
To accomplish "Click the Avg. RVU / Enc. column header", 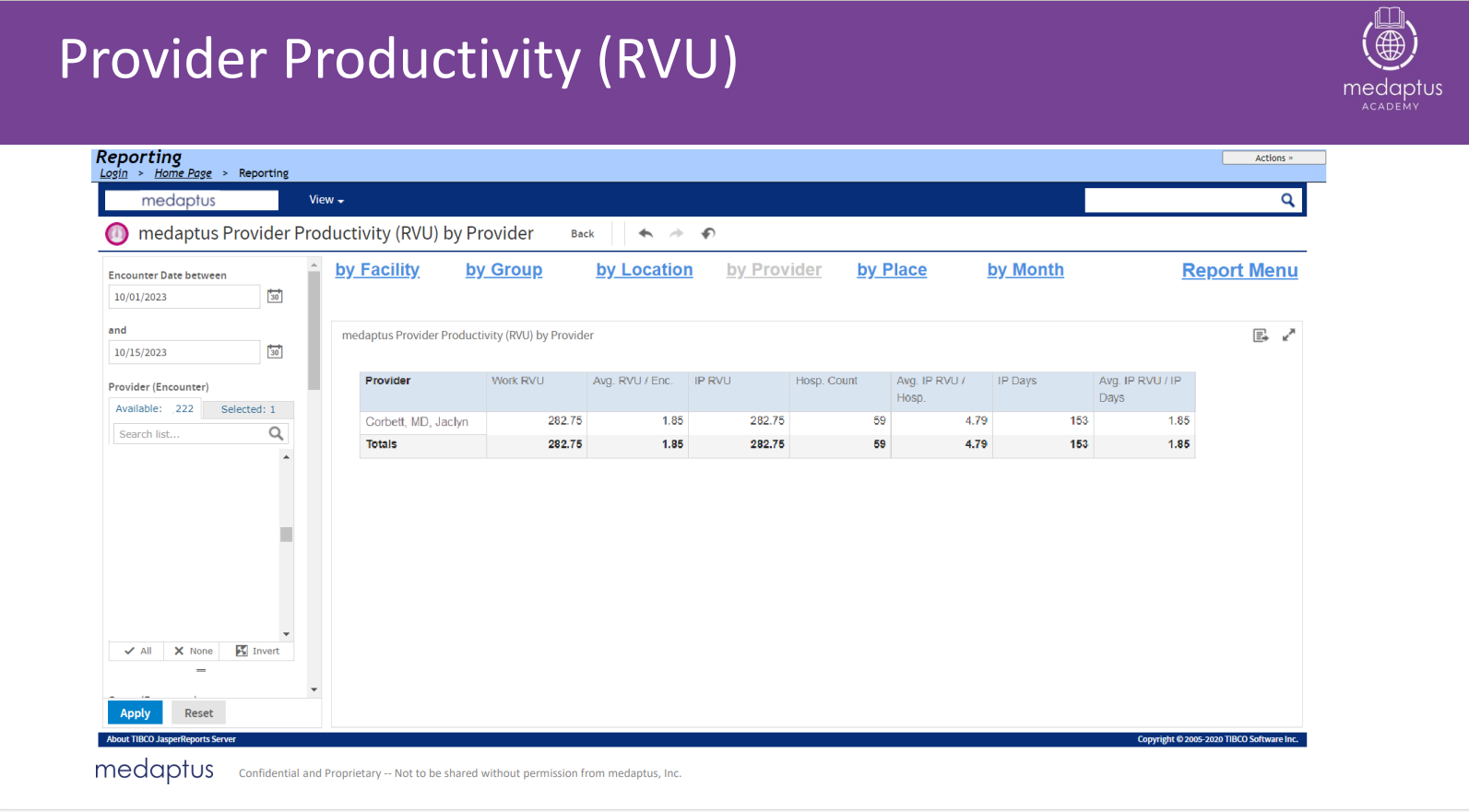I will [x=638, y=391].
